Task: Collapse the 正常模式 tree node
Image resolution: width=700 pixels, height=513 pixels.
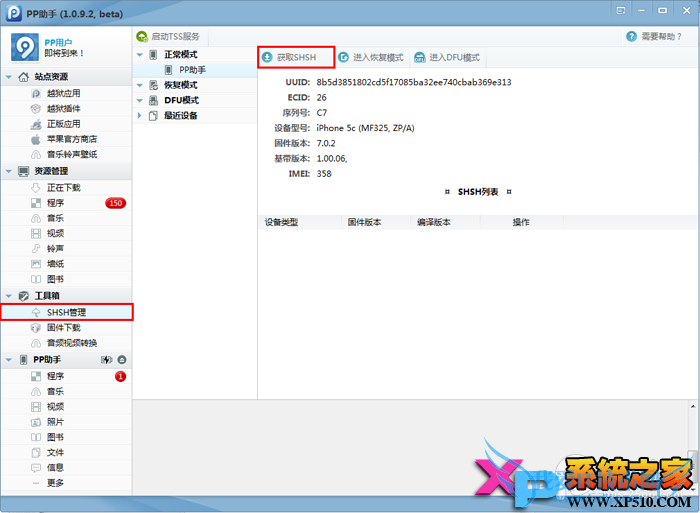Action: [x=140, y=54]
